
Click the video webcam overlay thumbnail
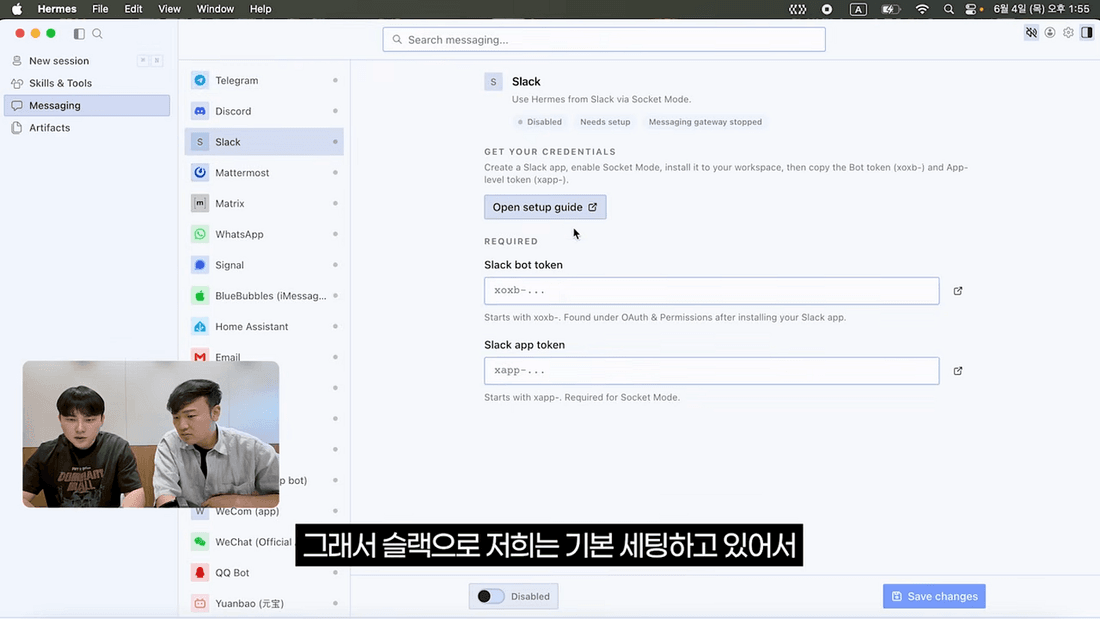151,434
